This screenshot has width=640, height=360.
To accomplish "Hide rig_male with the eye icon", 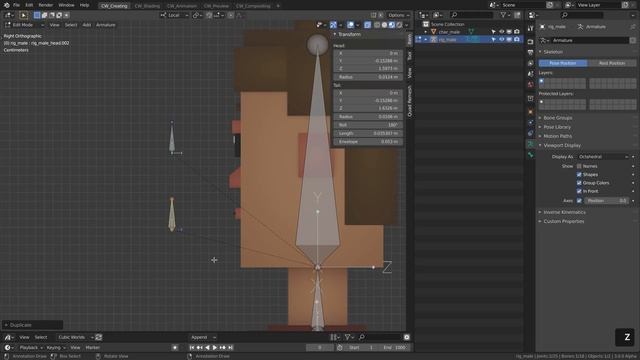I will tap(502, 40).
